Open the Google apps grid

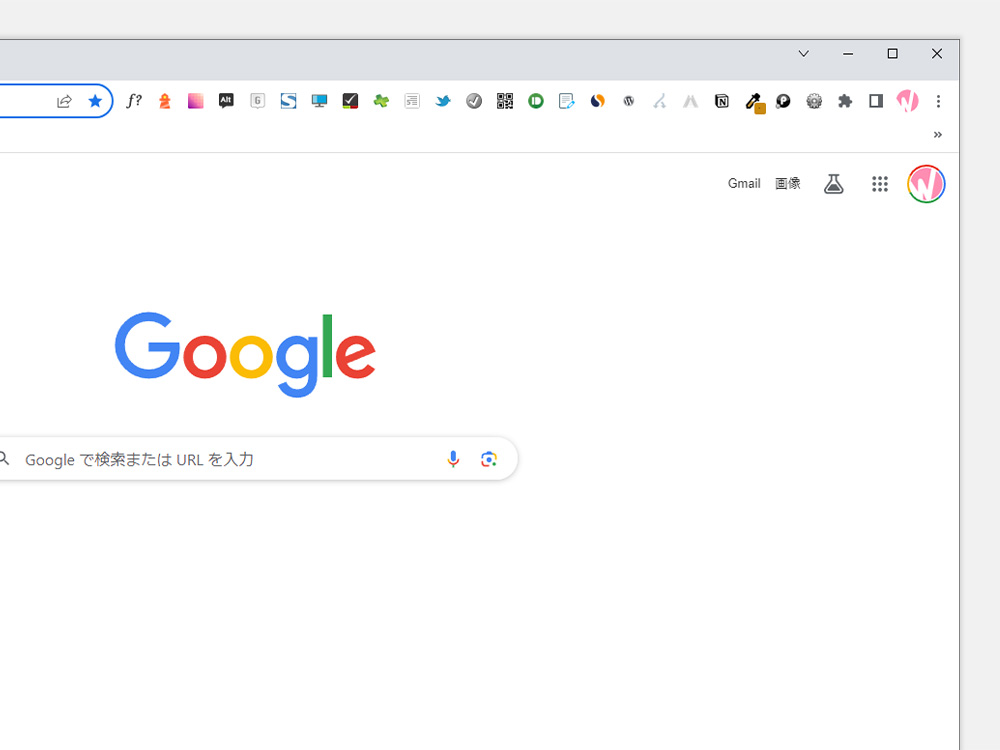880,184
